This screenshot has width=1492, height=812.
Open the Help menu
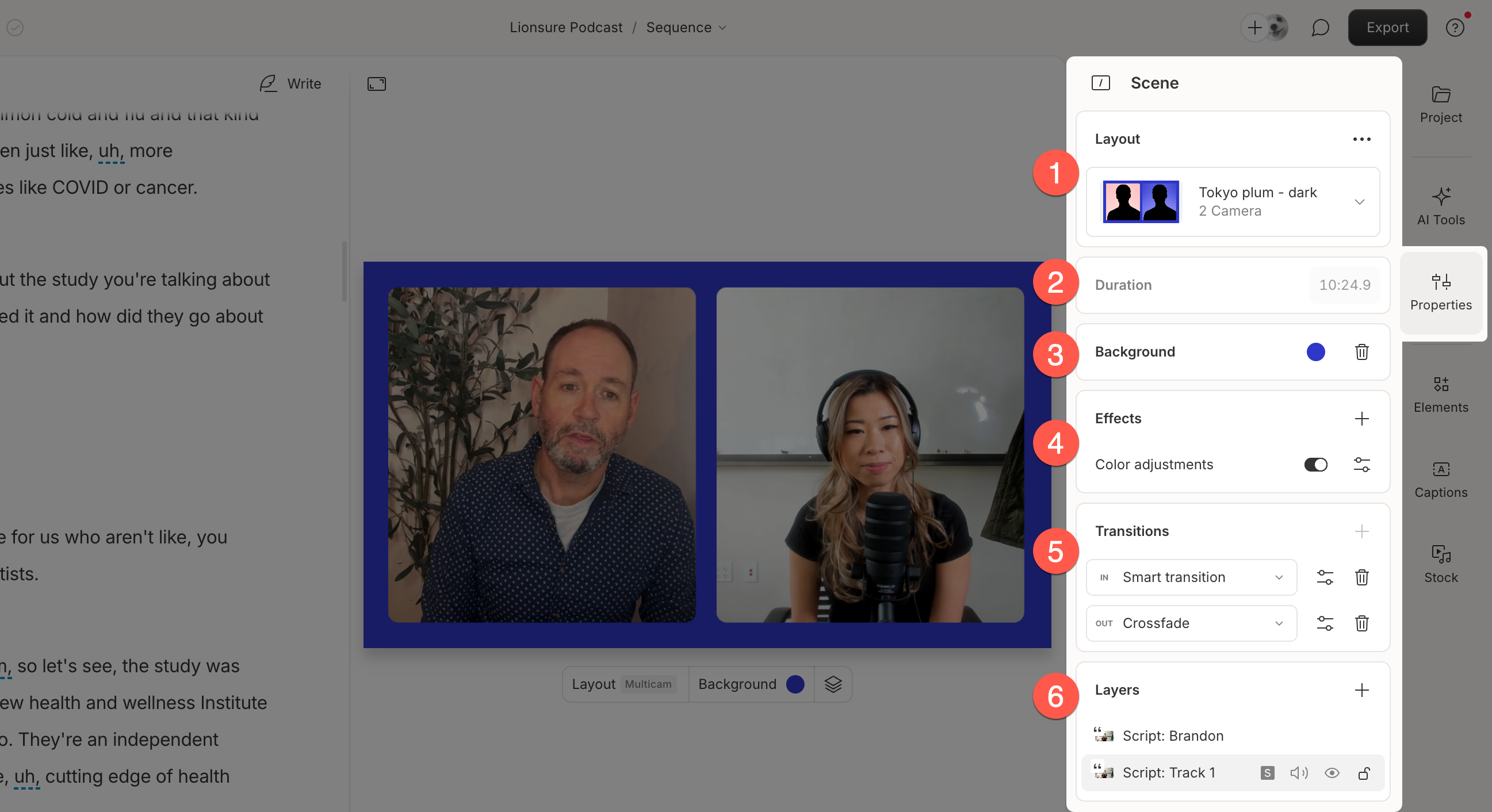click(1456, 27)
